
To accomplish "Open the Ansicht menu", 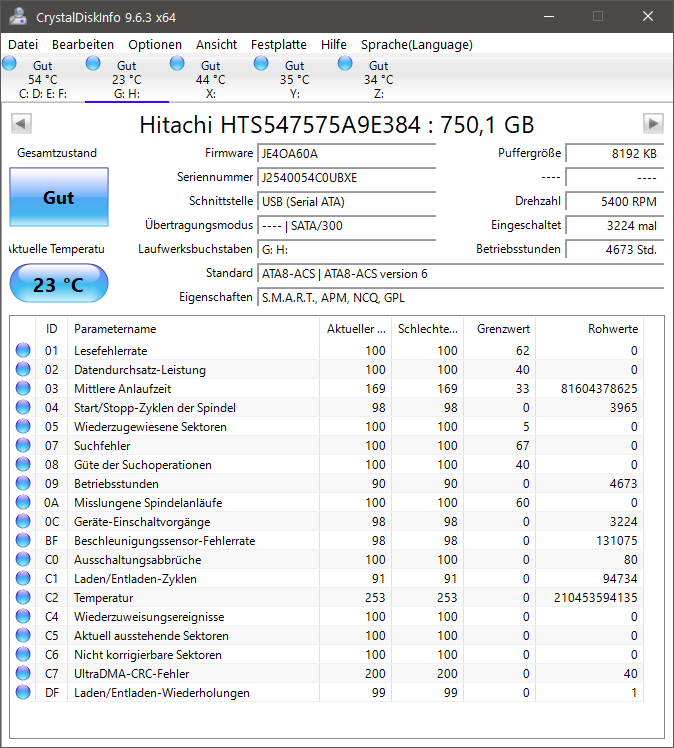I will point(216,44).
